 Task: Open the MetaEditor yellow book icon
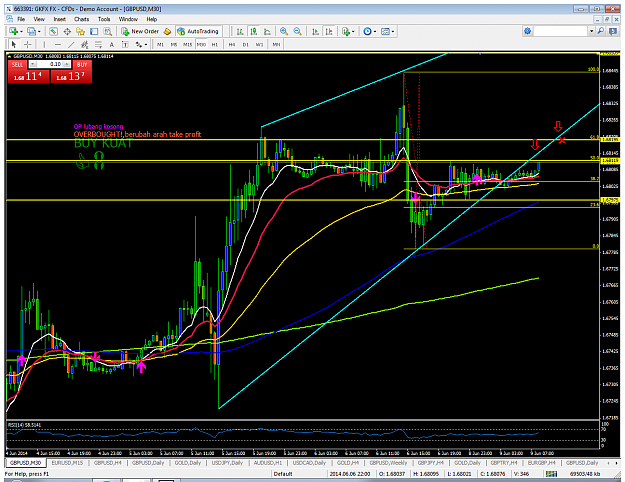(167, 31)
